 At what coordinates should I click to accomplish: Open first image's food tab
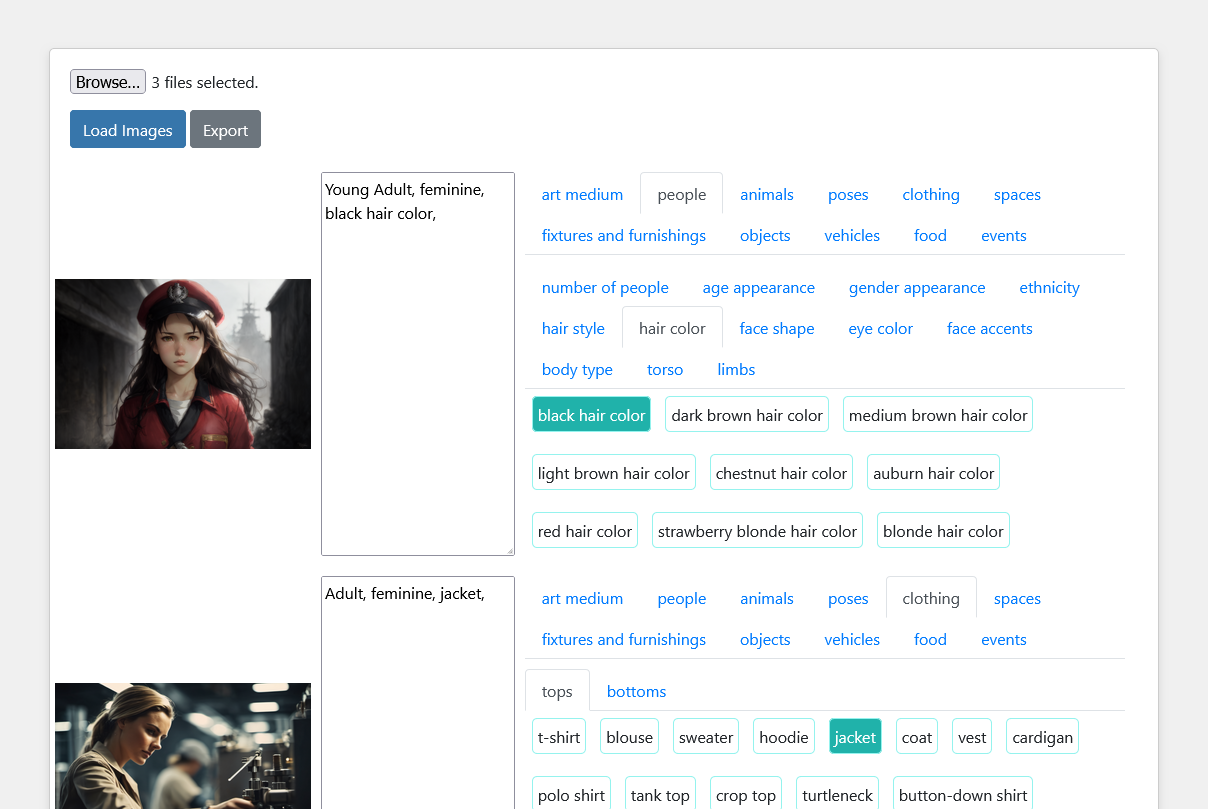(x=930, y=235)
